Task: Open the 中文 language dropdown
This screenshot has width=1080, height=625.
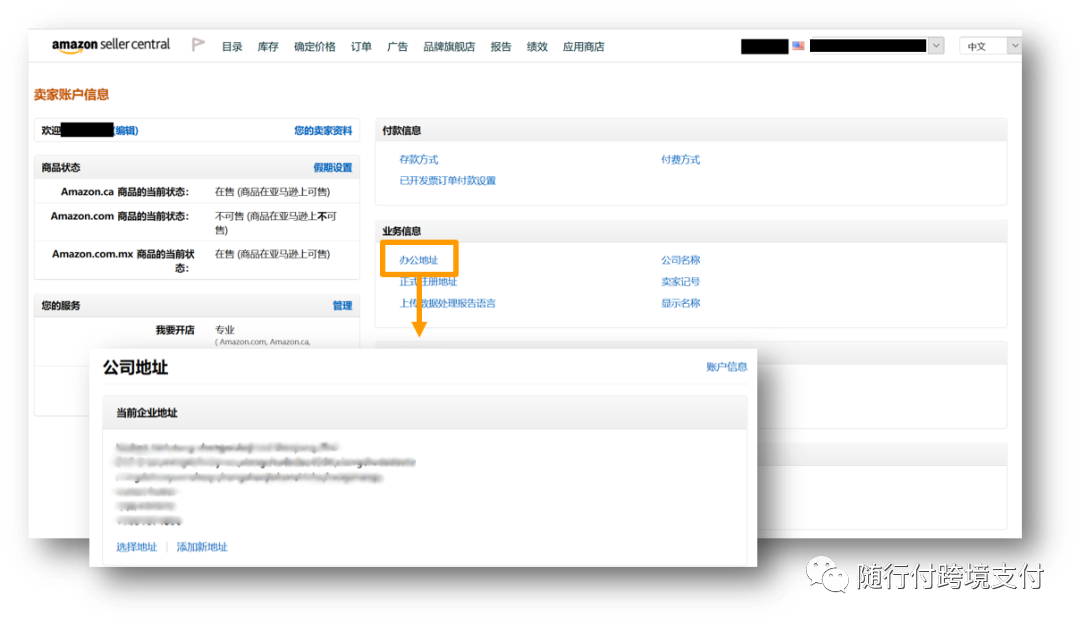Action: click(990, 46)
